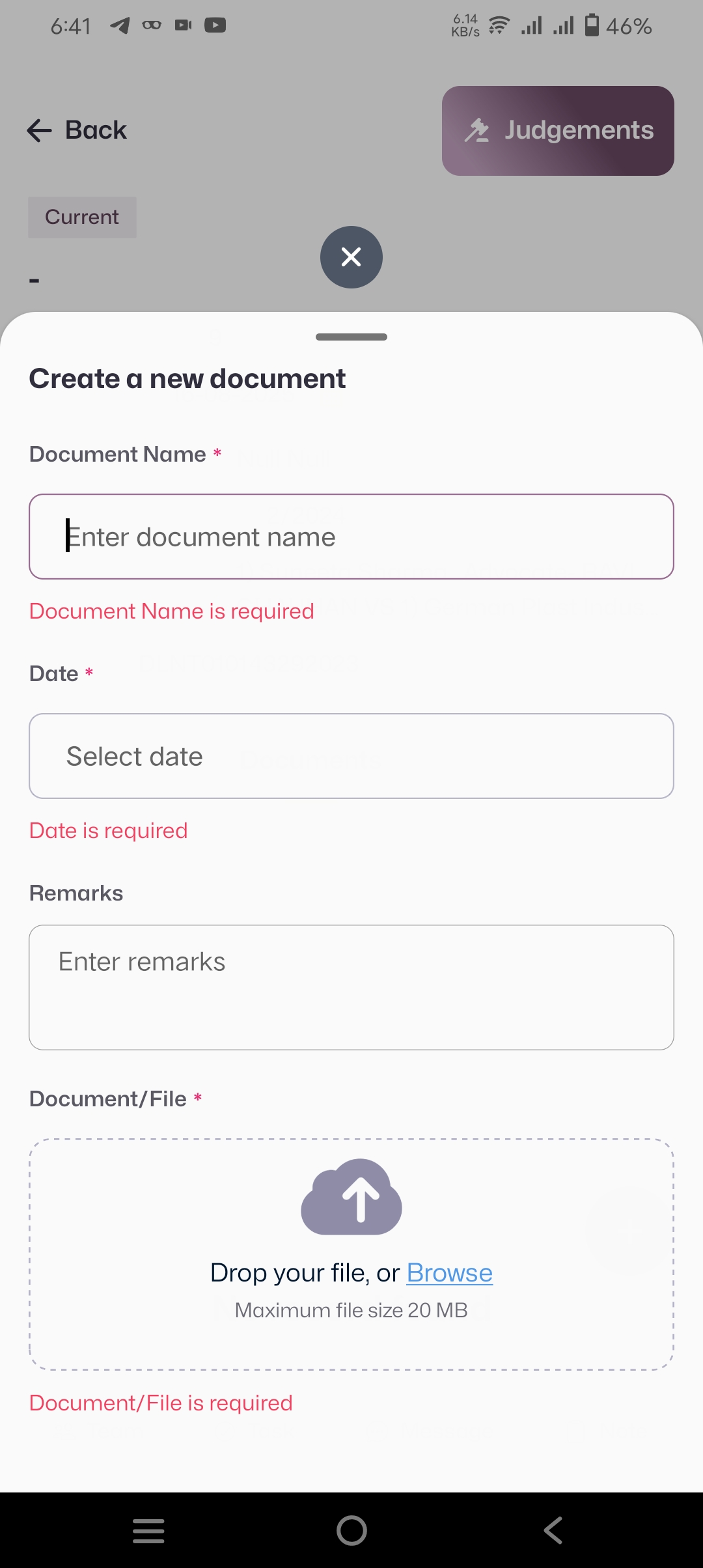Image resolution: width=703 pixels, height=1568 pixels.
Task: Tap the cloud upload icon
Action: coord(351,1197)
